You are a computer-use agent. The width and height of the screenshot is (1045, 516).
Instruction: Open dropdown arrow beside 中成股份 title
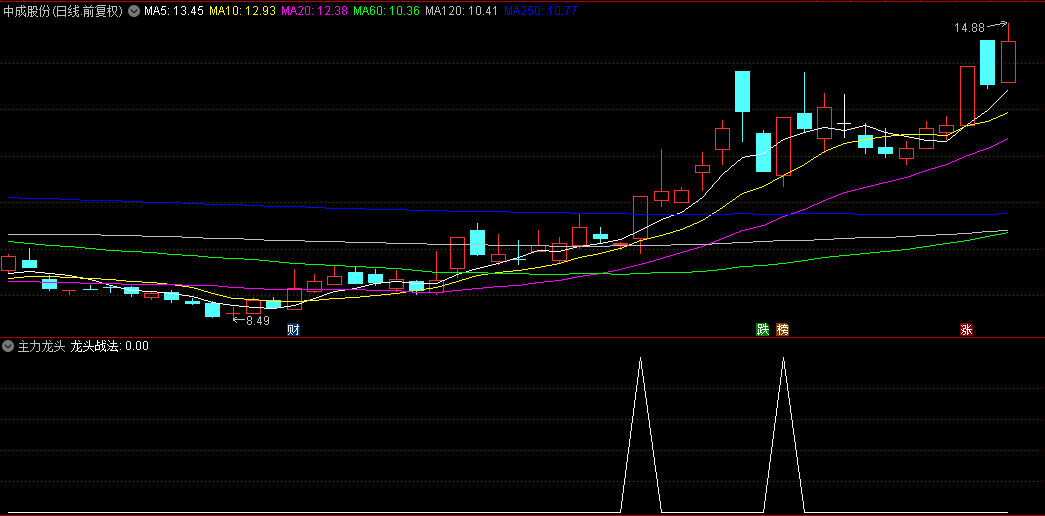click(x=133, y=11)
